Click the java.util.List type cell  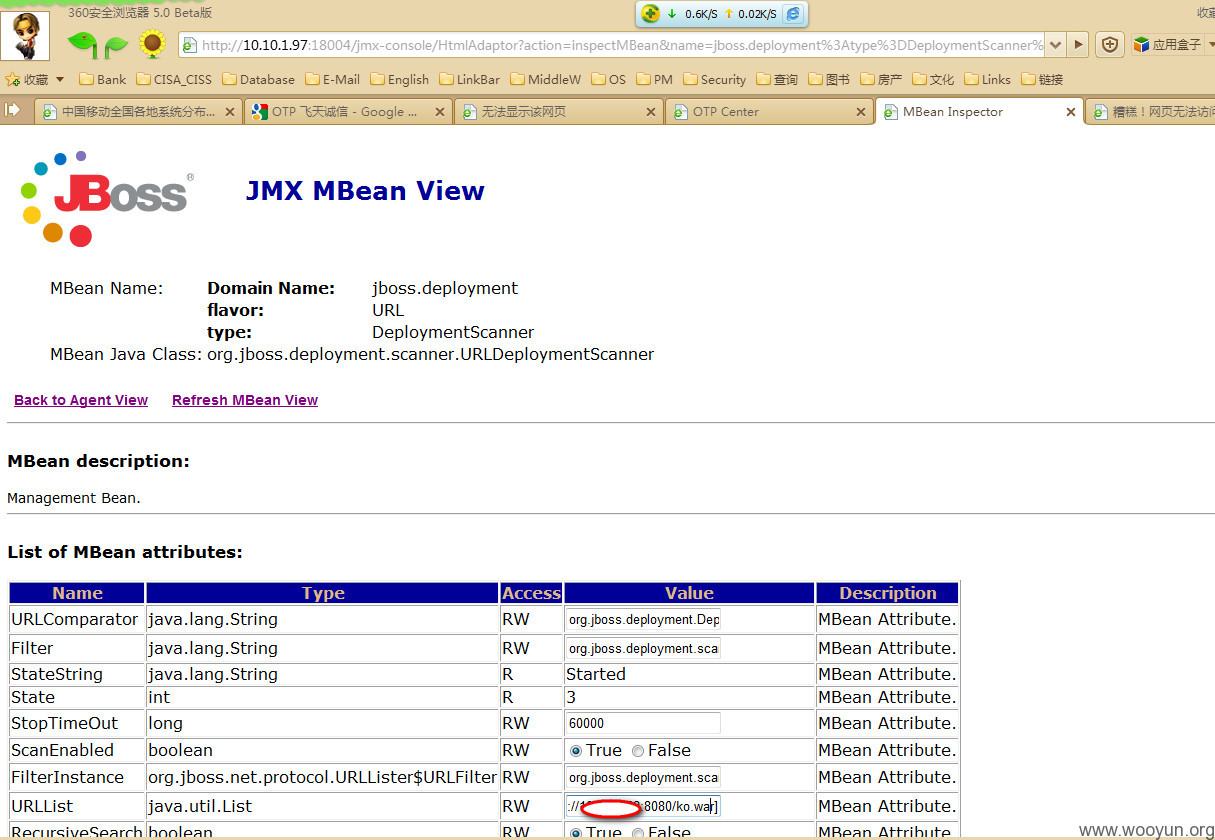coord(323,806)
